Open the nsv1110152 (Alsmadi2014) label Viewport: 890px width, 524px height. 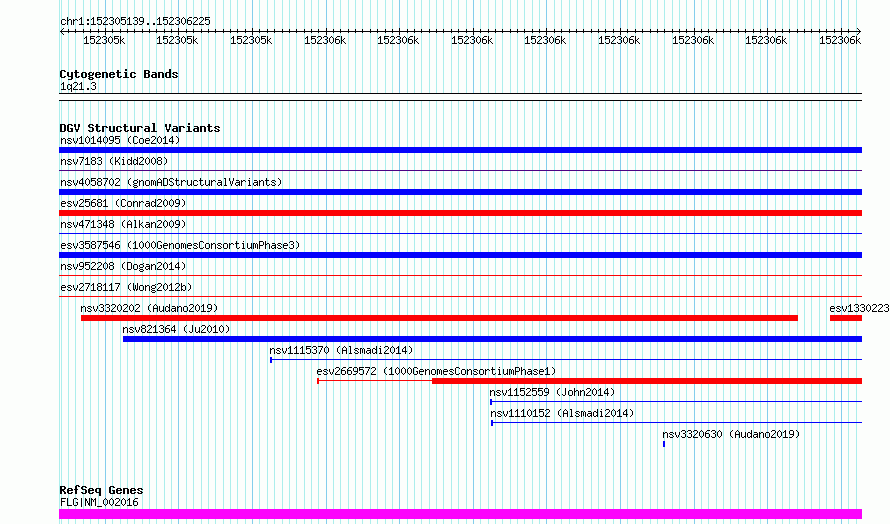click(x=562, y=413)
